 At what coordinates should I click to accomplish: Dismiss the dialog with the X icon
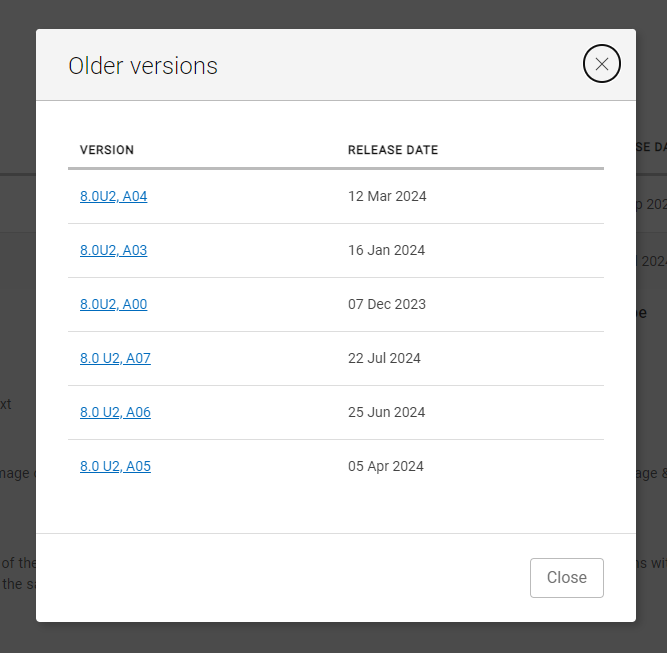[x=602, y=65]
